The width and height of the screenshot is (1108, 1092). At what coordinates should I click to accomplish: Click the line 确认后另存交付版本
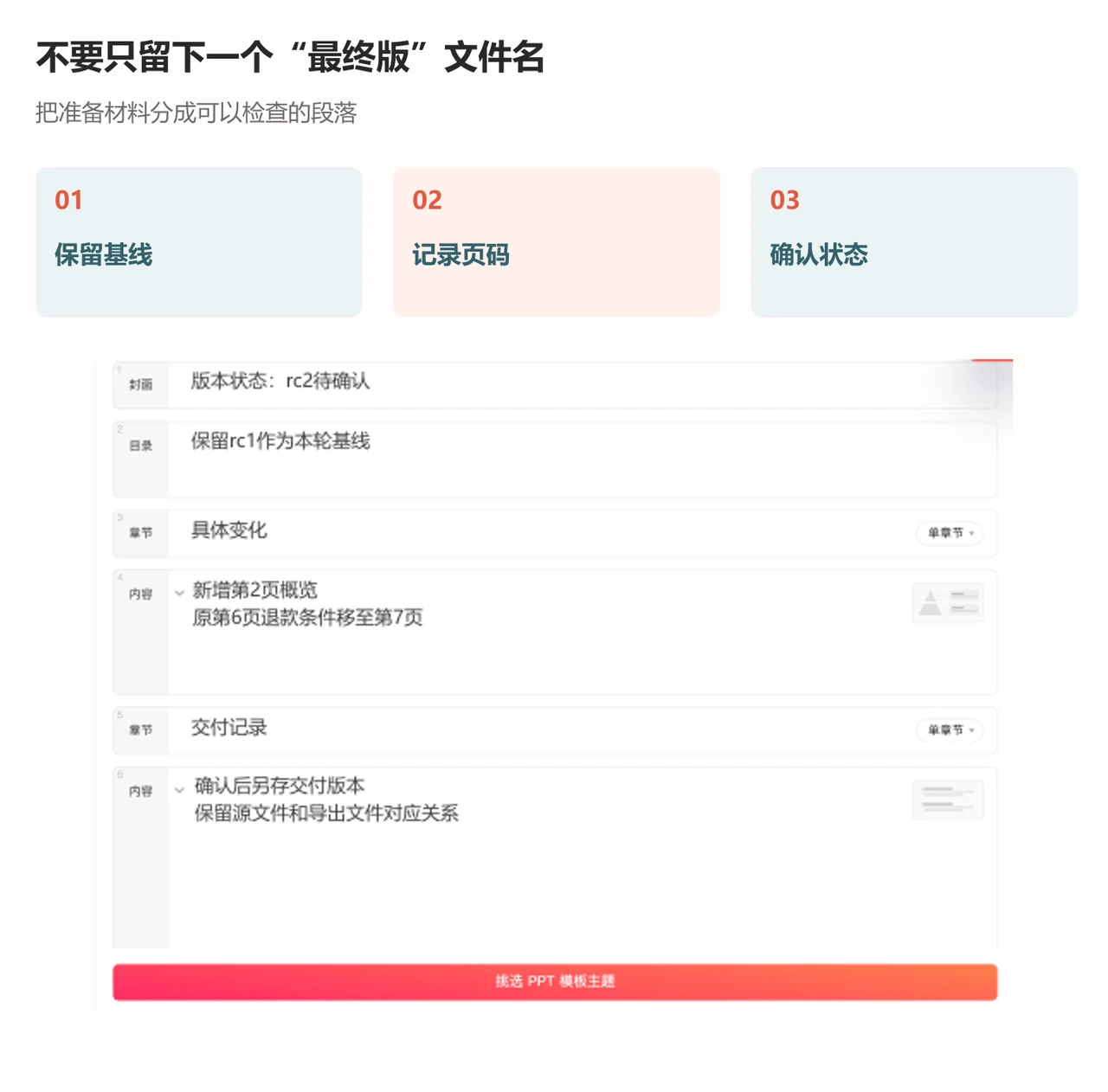pyautogui.click(x=280, y=786)
